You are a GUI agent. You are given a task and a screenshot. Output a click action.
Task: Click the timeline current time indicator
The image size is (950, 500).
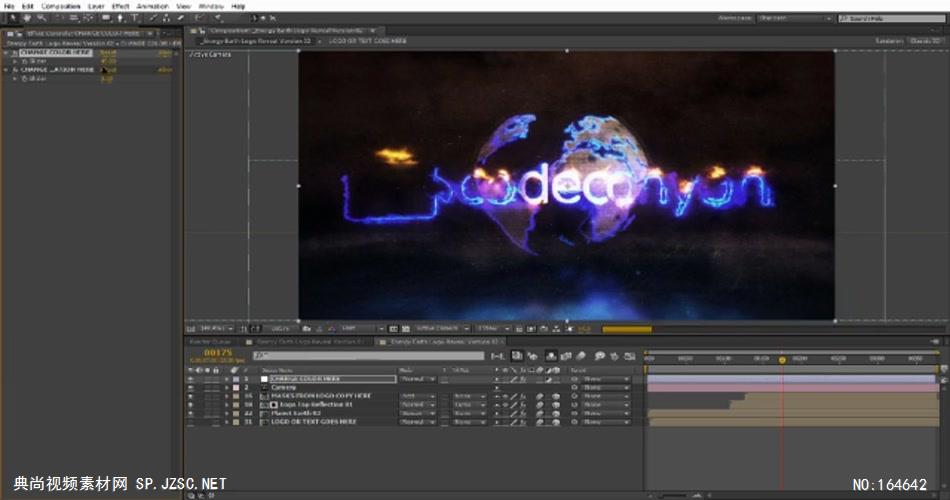782,358
